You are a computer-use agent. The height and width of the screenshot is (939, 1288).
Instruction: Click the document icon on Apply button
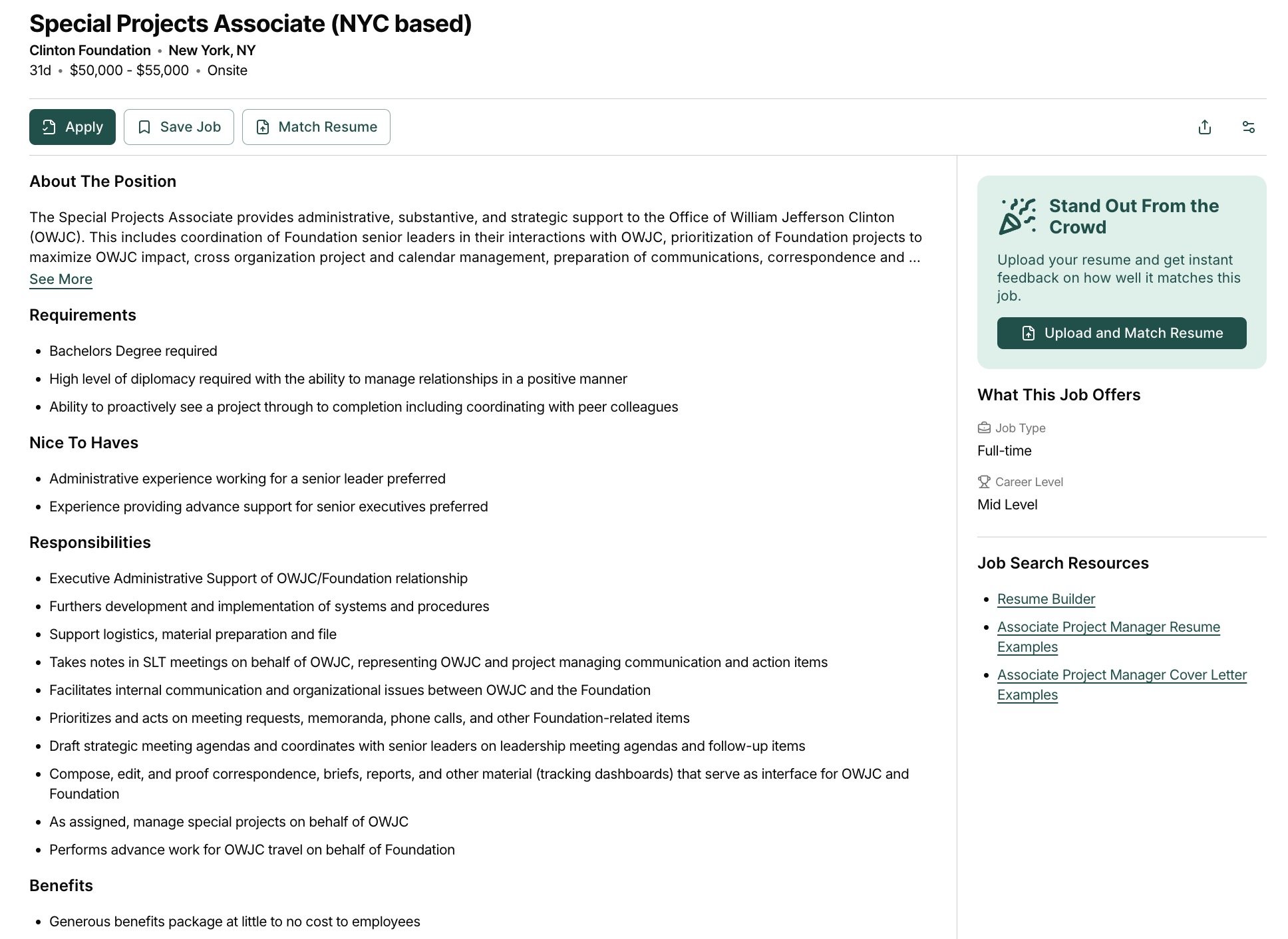(x=49, y=127)
